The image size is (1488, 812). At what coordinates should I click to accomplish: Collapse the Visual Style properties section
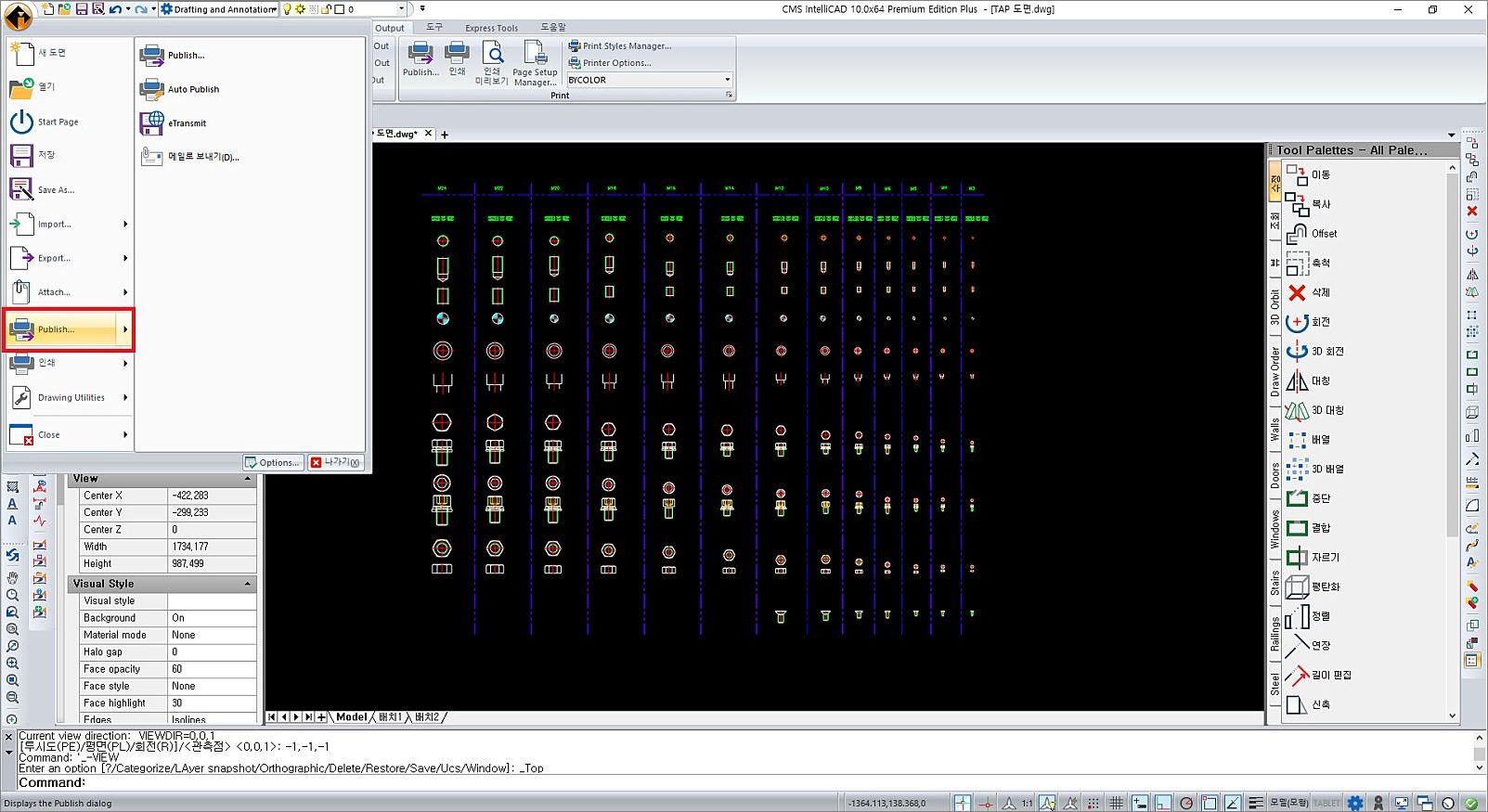pos(248,584)
